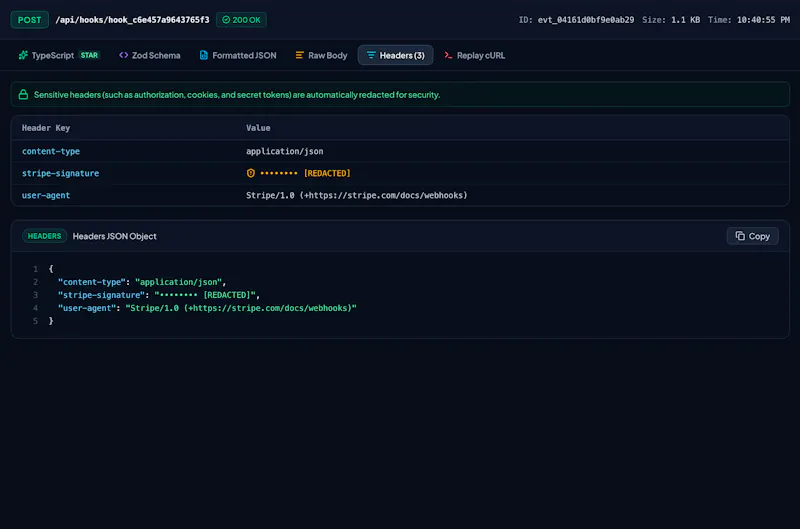Click the STAR badge next to TypeScript
The height and width of the screenshot is (529, 800).
pos(89,55)
